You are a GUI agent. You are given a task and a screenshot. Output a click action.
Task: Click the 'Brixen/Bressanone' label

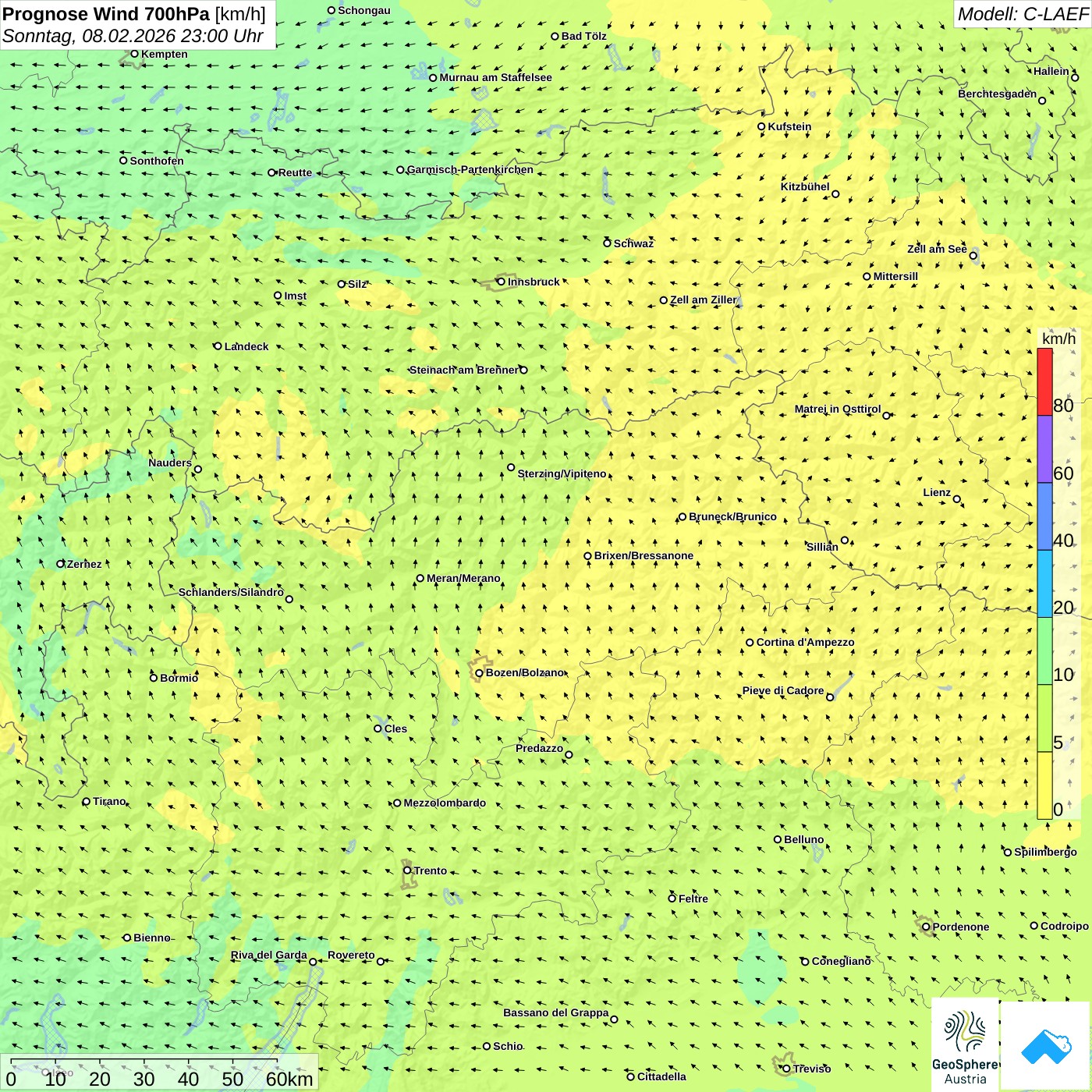(x=643, y=555)
